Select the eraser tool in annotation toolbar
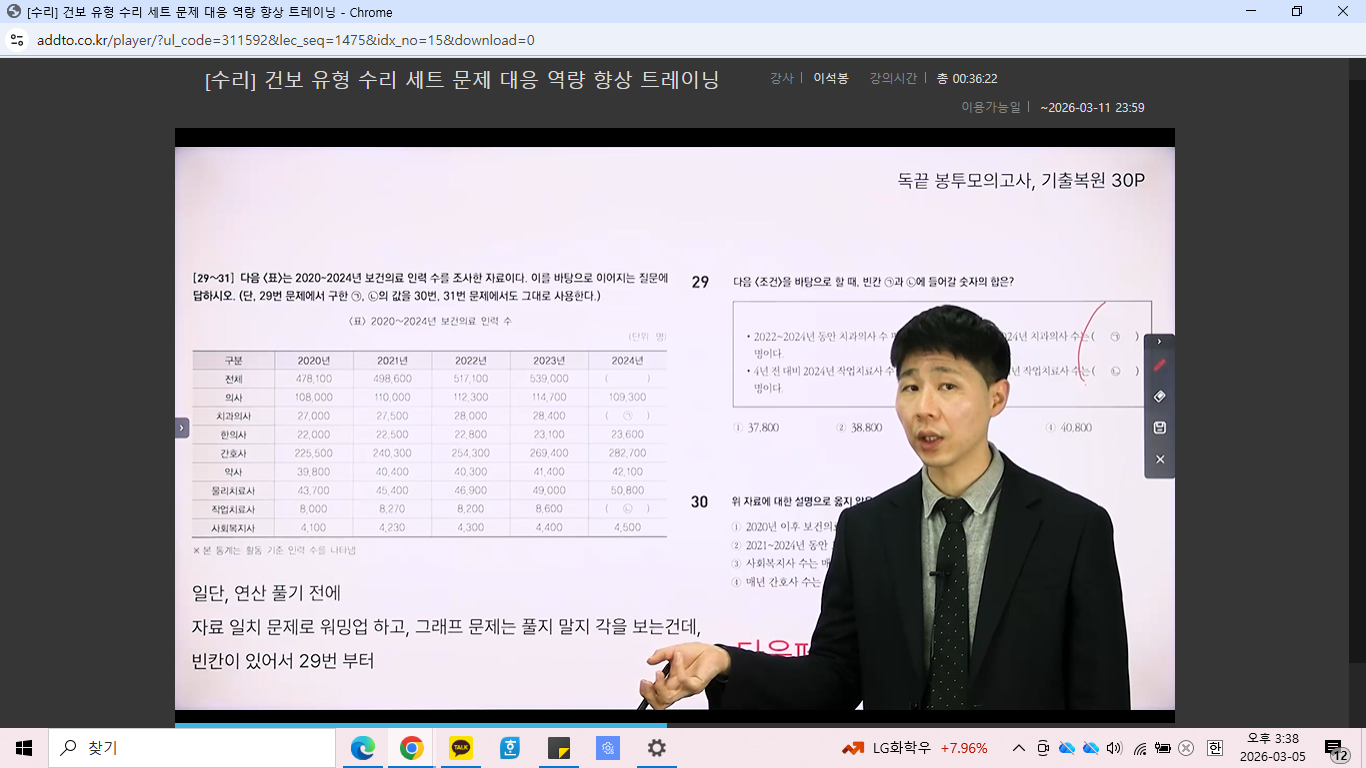This screenshot has width=1366, height=768. (x=1160, y=397)
